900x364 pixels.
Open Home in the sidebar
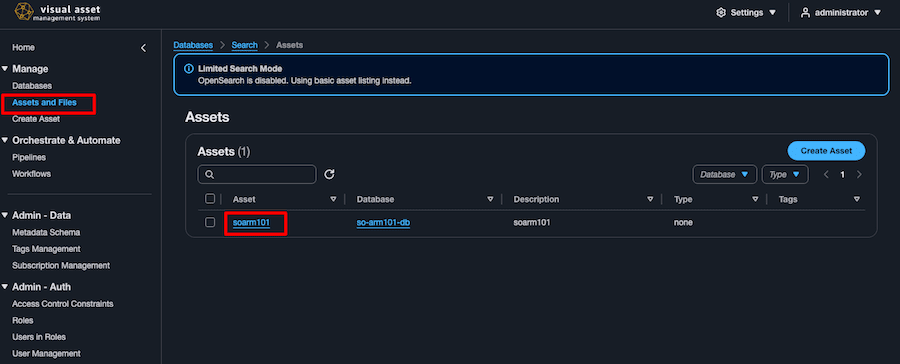(24, 48)
